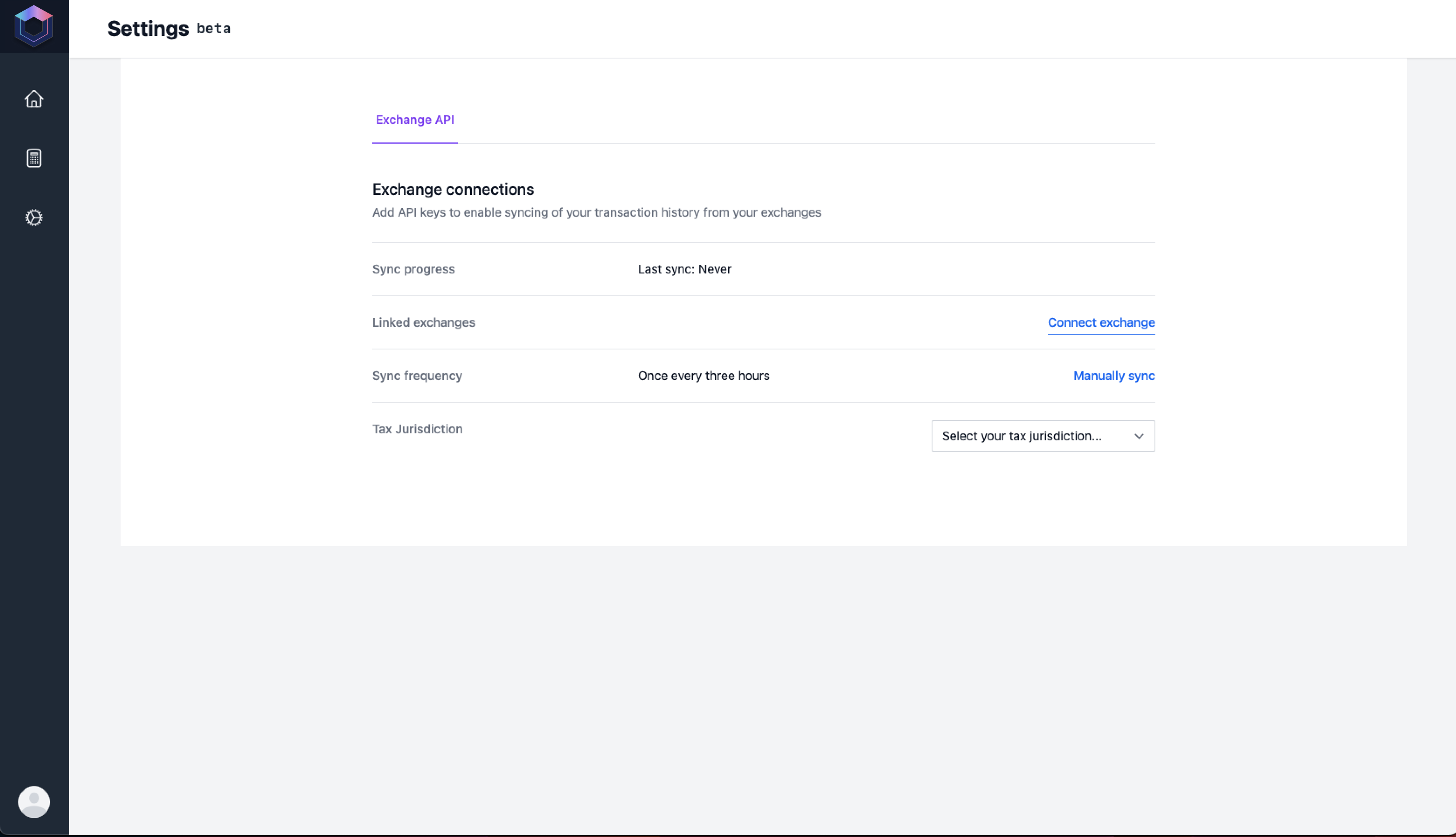Click the chevron arrow in jurisdiction select
Image resolution: width=1456 pixels, height=837 pixels.
pyautogui.click(x=1139, y=436)
